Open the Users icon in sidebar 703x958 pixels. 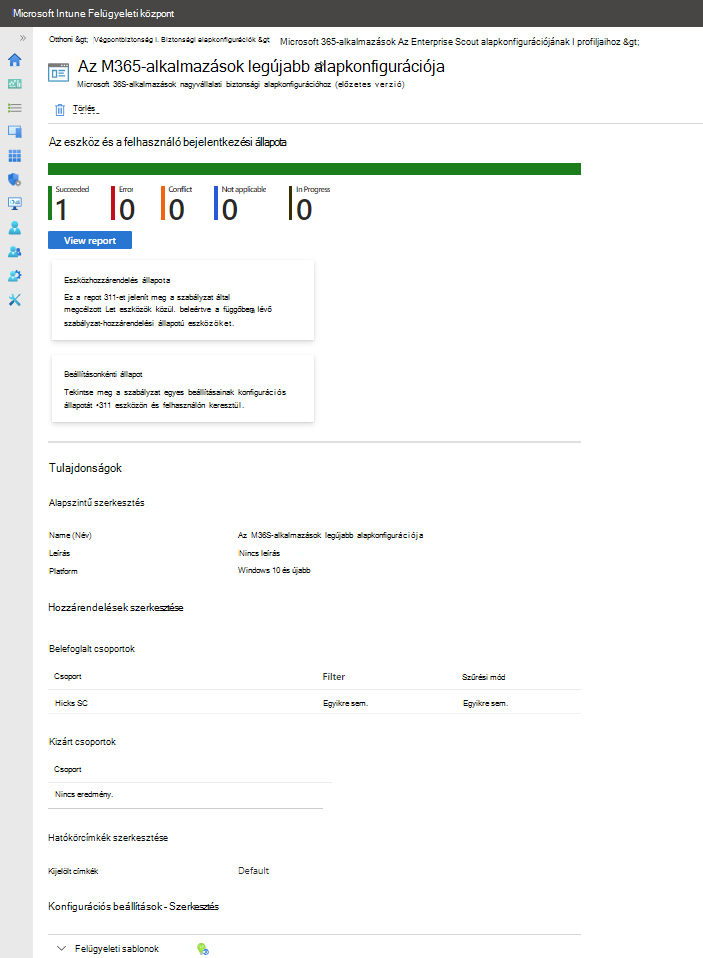click(15, 228)
